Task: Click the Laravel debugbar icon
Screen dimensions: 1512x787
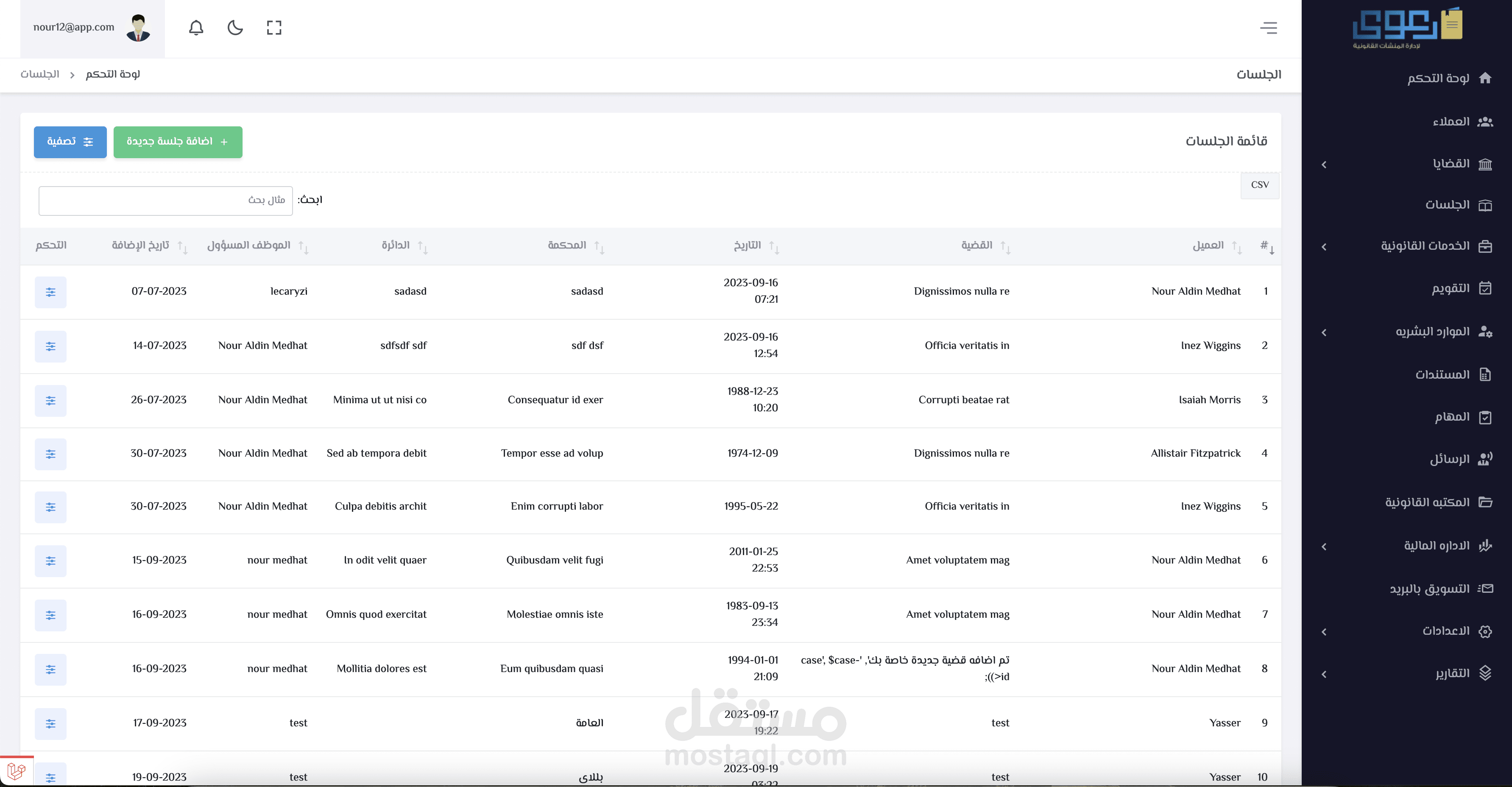Action: 17,770
